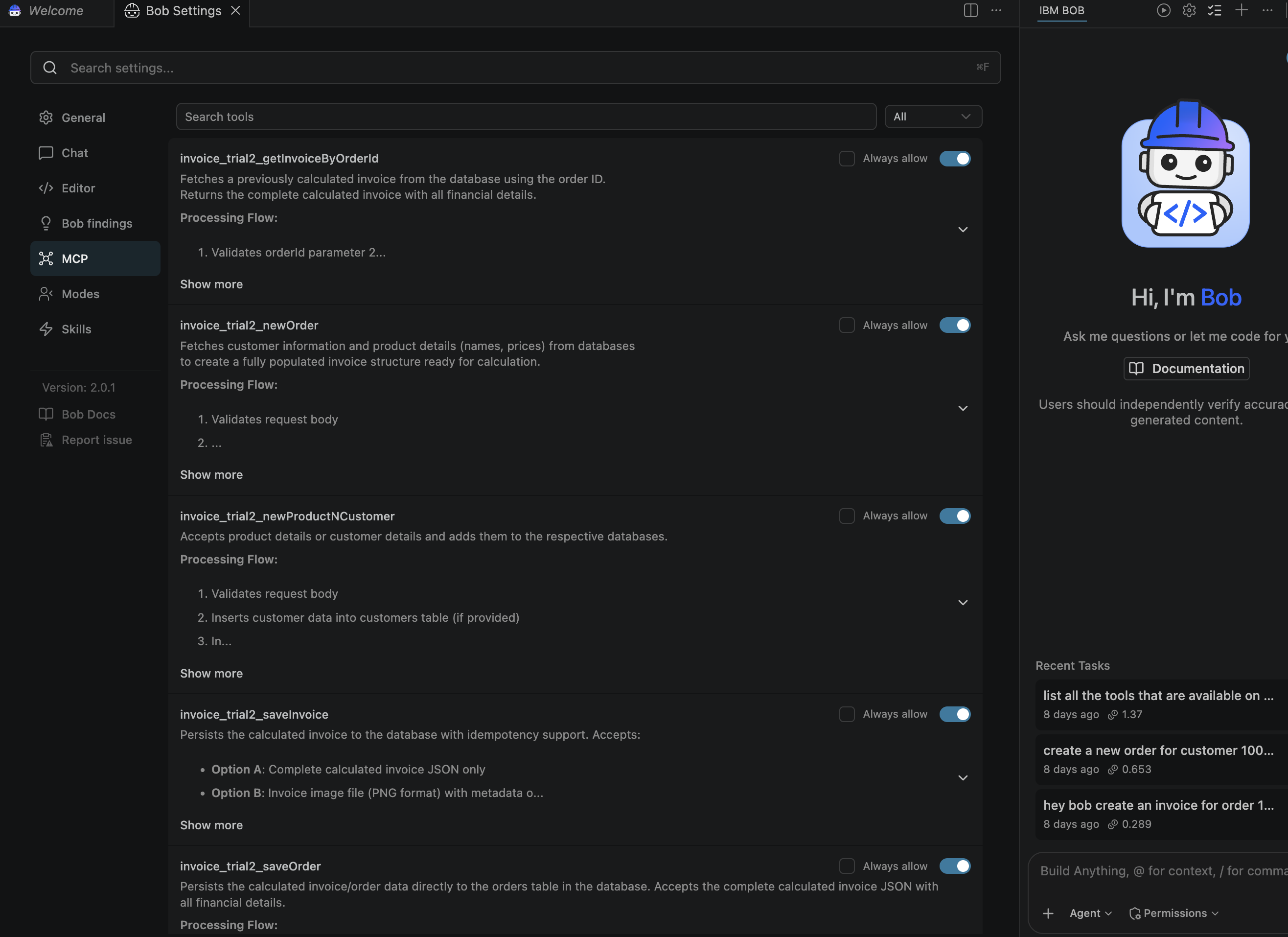
Task: Focus the Search tools field
Action: [526, 117]
